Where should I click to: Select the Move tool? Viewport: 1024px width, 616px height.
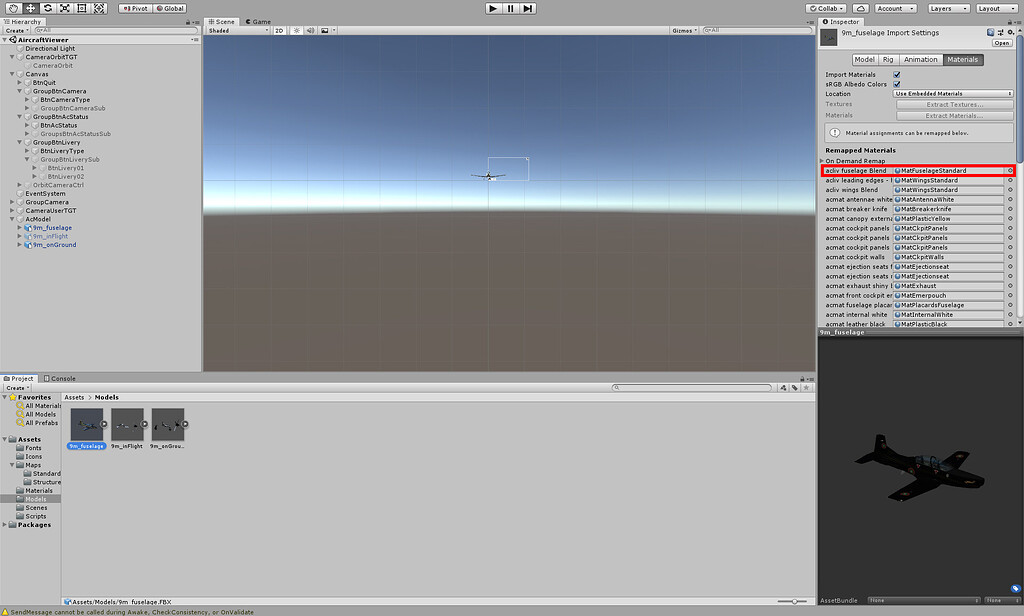(x=31, y=9)
